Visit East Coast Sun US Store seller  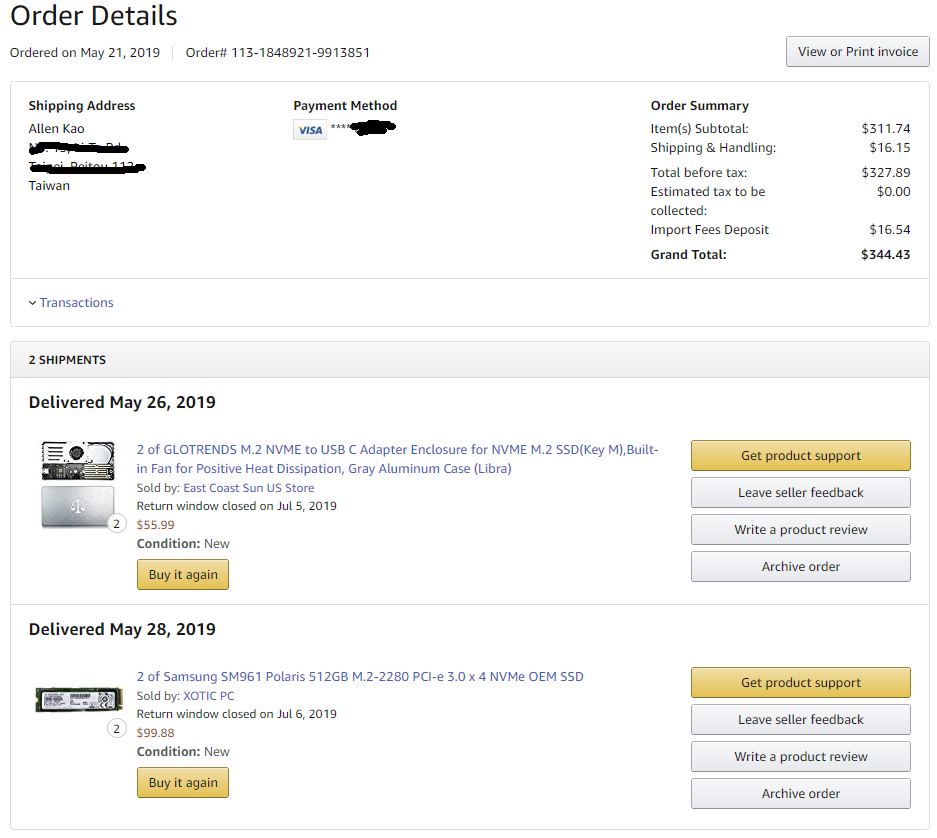tap(248, 488)
